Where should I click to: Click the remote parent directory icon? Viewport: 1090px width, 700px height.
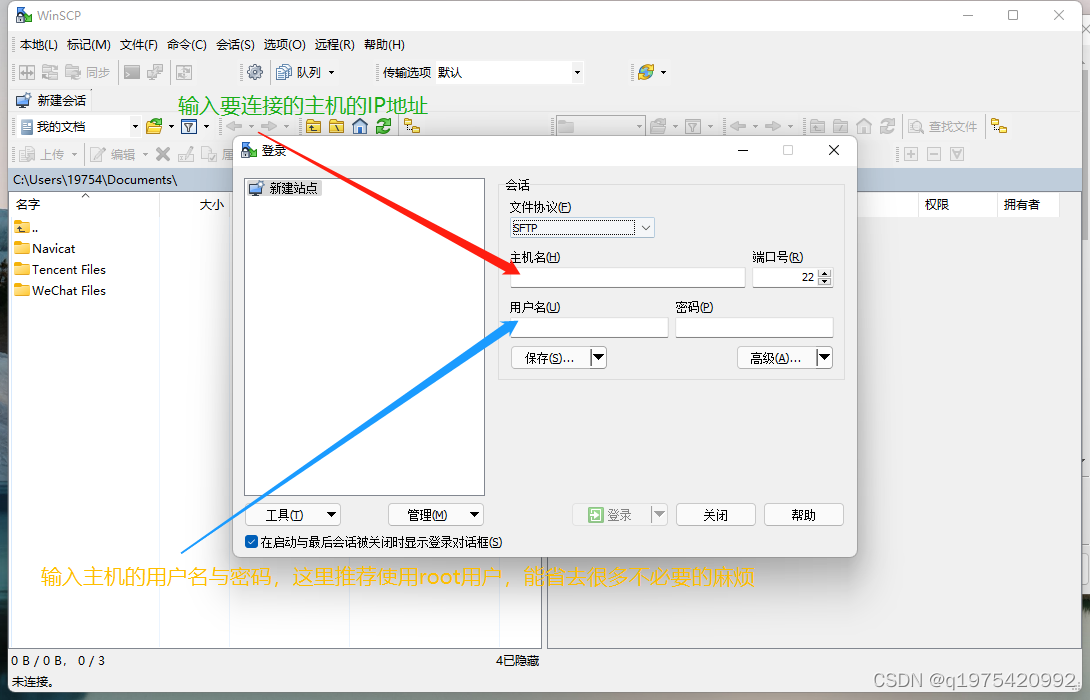[x=818, y=127]
